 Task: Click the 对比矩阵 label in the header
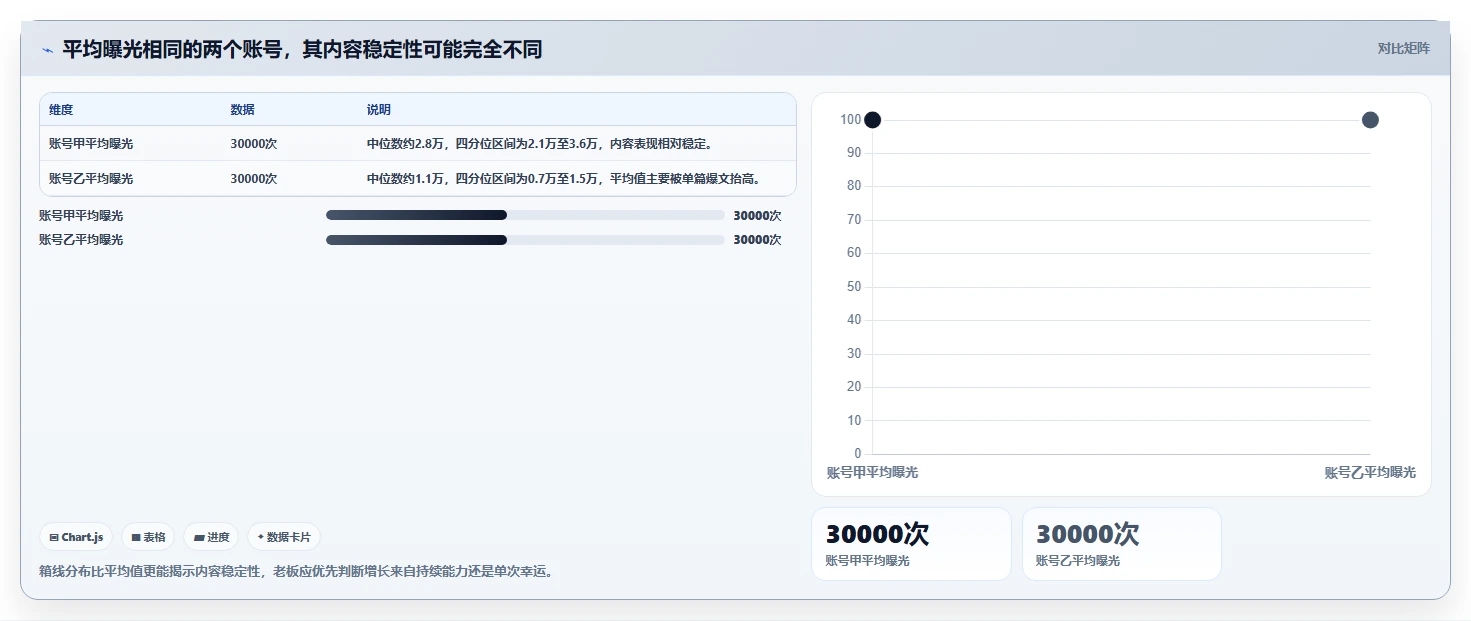pyautogui.click(x=1404, y=48)
